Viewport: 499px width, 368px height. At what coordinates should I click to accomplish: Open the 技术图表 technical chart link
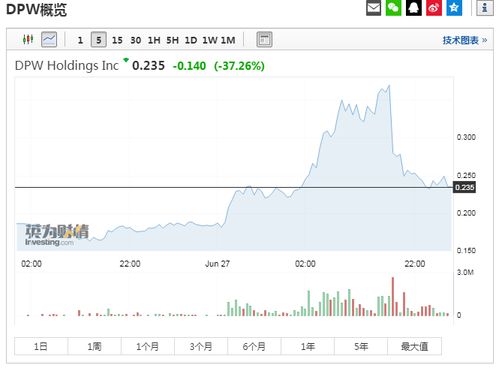point(465,40)
